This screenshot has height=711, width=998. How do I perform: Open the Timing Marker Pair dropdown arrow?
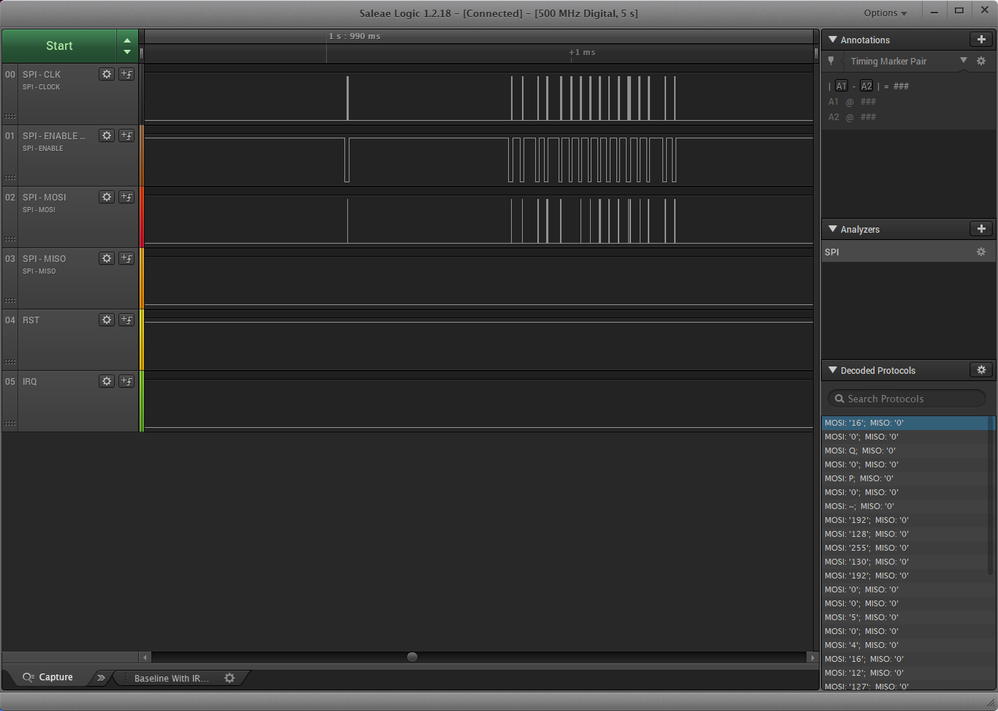(963, 60)
